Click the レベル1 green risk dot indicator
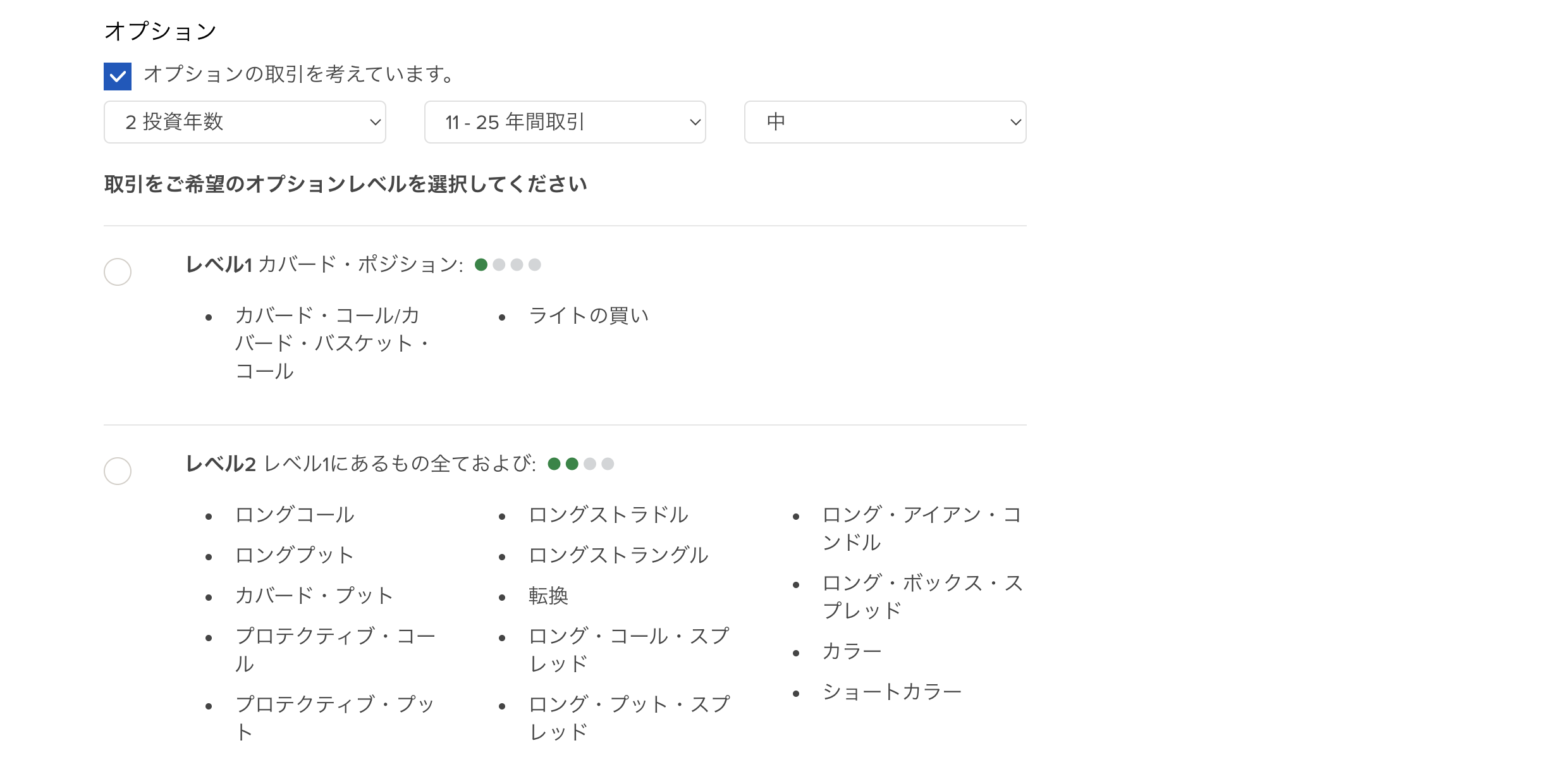 [x=481, y=265]
